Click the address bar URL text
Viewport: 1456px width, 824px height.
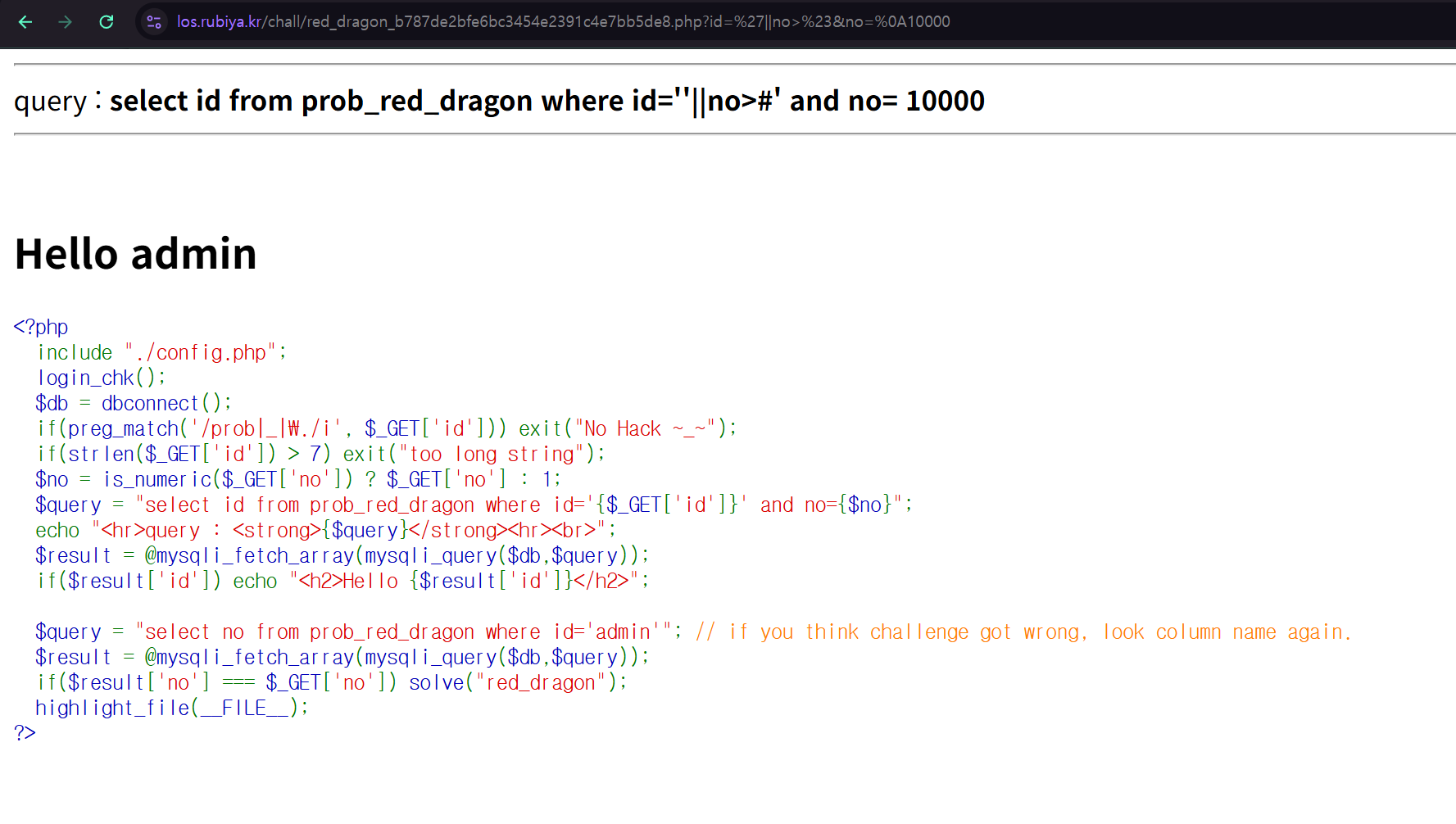[x=563, y=22]
